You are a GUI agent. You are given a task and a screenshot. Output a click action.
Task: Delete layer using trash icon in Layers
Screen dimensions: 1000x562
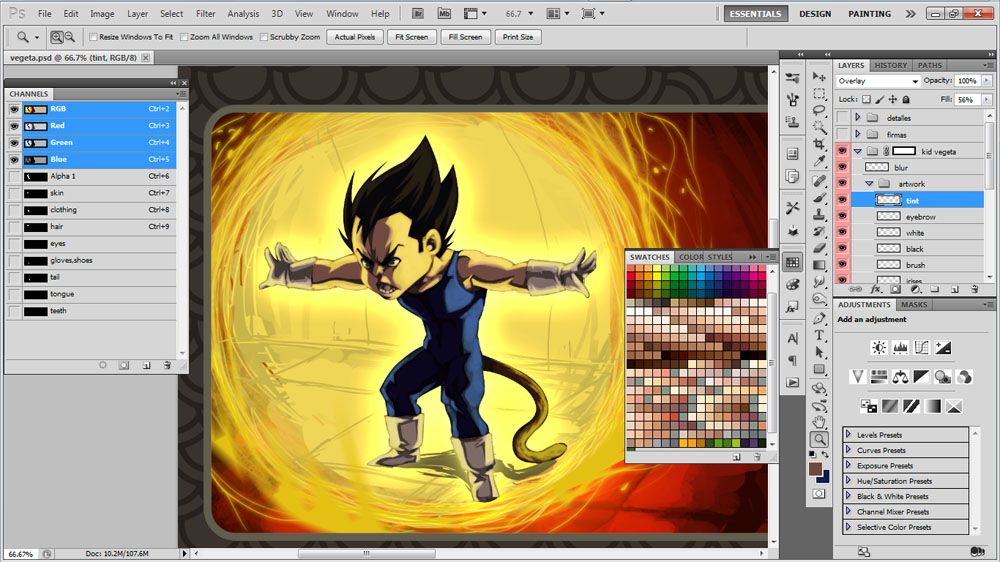pyautogui.click(x=974, y=290)
